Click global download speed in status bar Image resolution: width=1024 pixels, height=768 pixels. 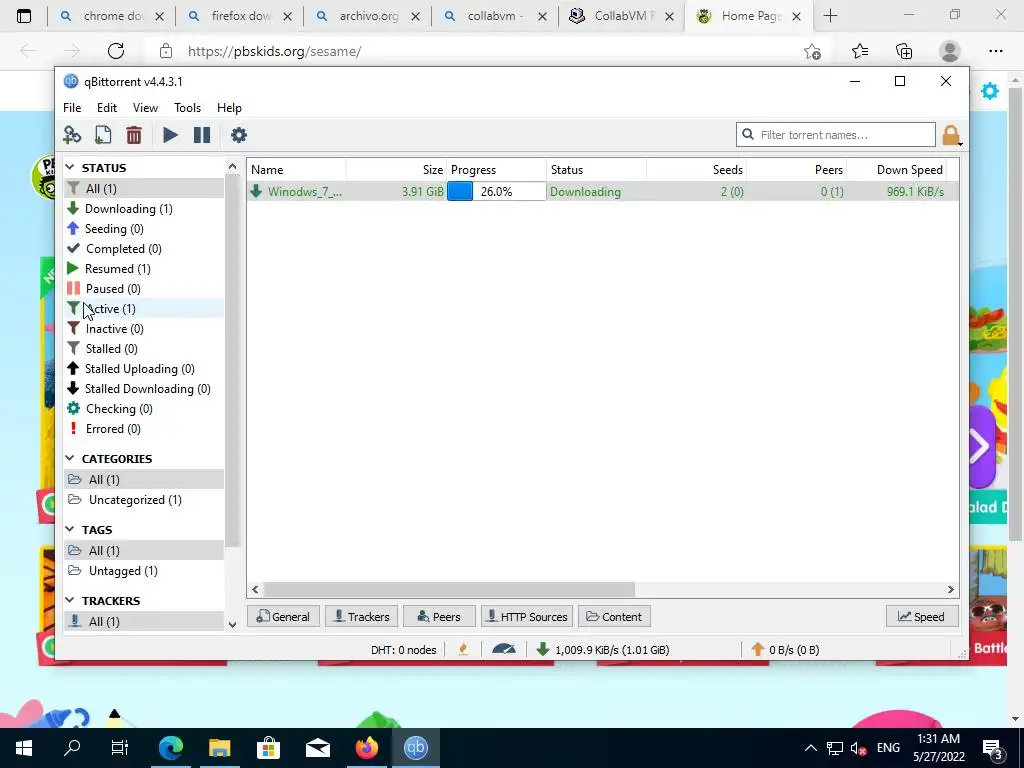tap(603, 650)
